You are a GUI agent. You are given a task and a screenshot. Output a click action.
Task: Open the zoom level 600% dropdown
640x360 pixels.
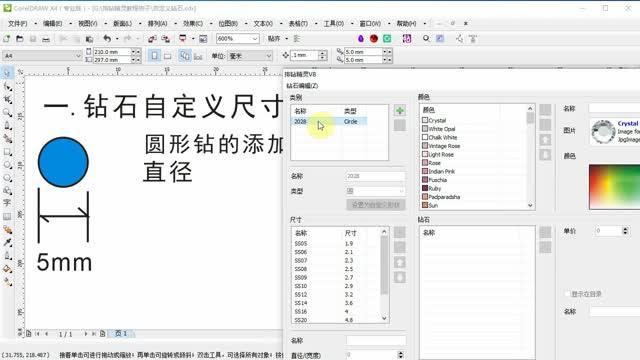click(x=255, y=39)
